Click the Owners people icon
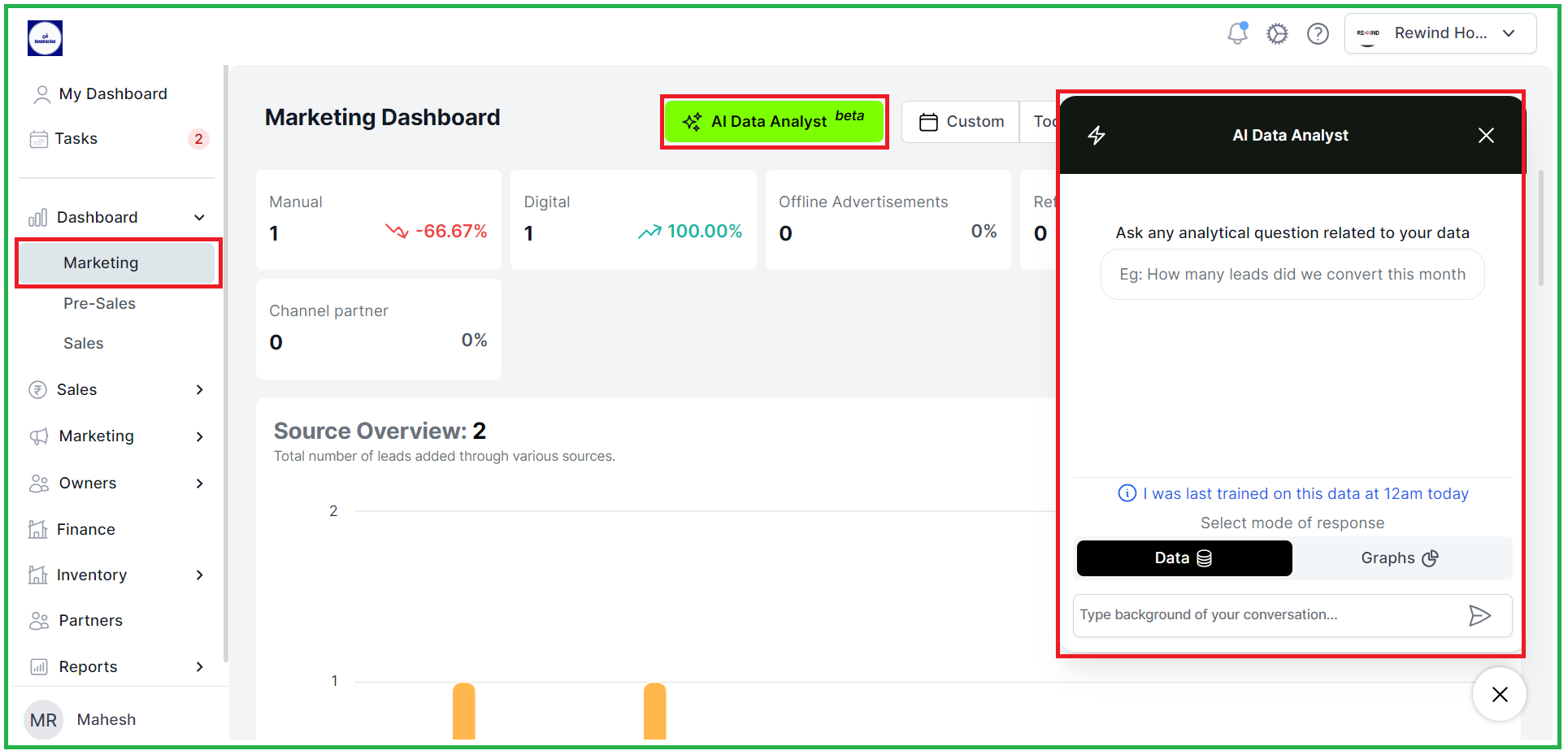 (39, 484)
